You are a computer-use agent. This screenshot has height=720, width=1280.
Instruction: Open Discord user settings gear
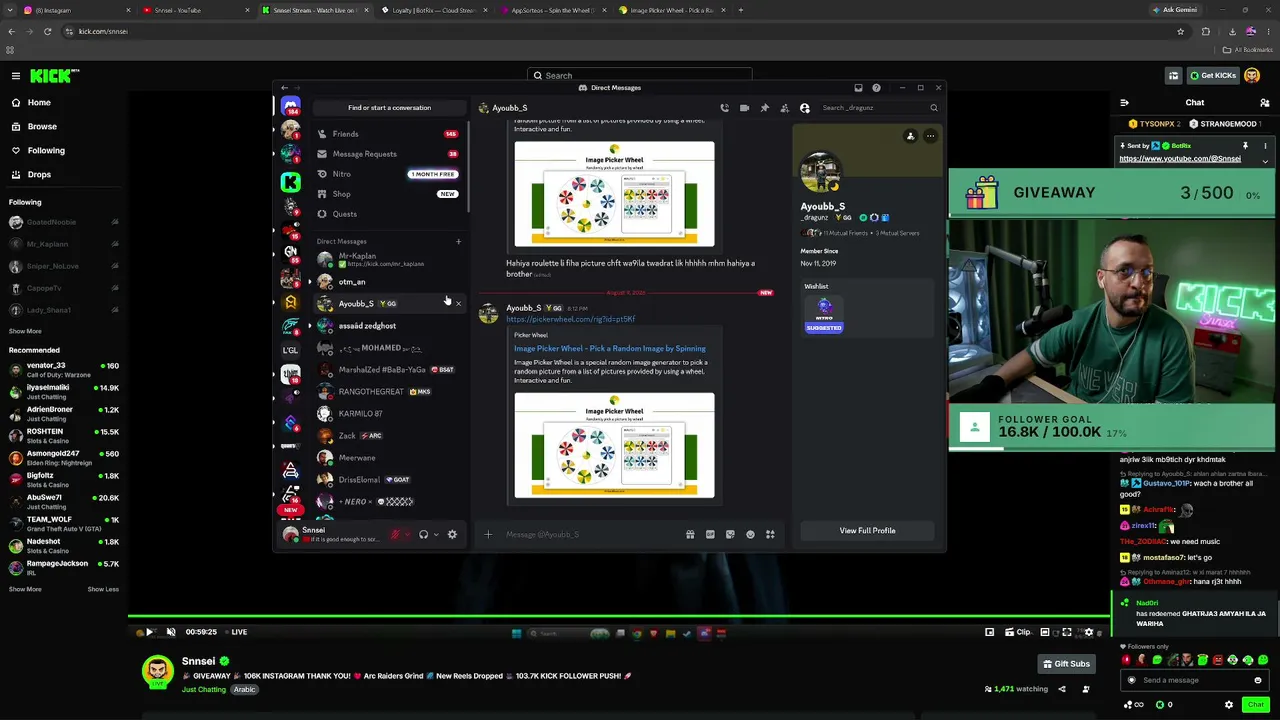click(452, 534)
